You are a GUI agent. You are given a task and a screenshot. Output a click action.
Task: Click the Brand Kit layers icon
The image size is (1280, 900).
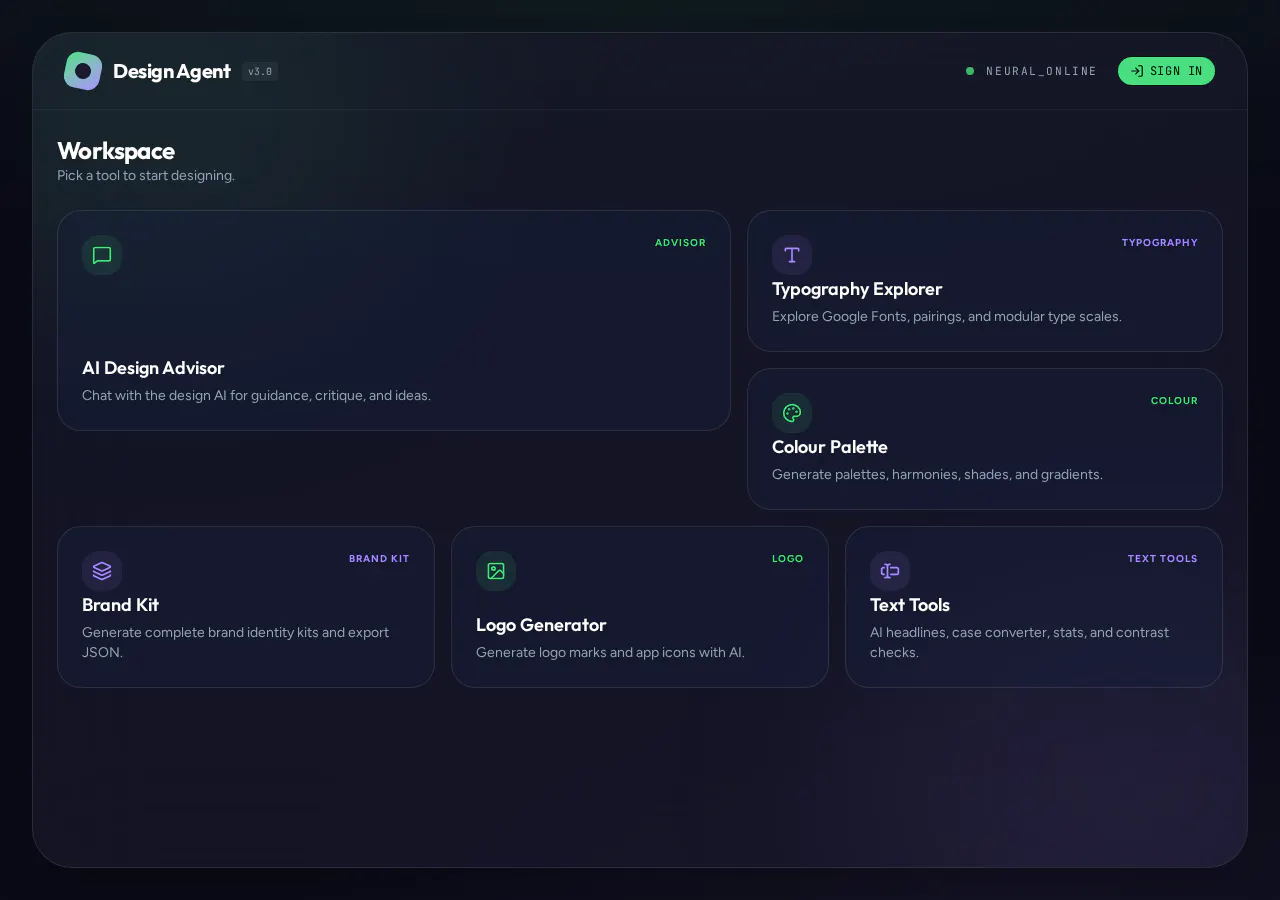pos(102,571)
